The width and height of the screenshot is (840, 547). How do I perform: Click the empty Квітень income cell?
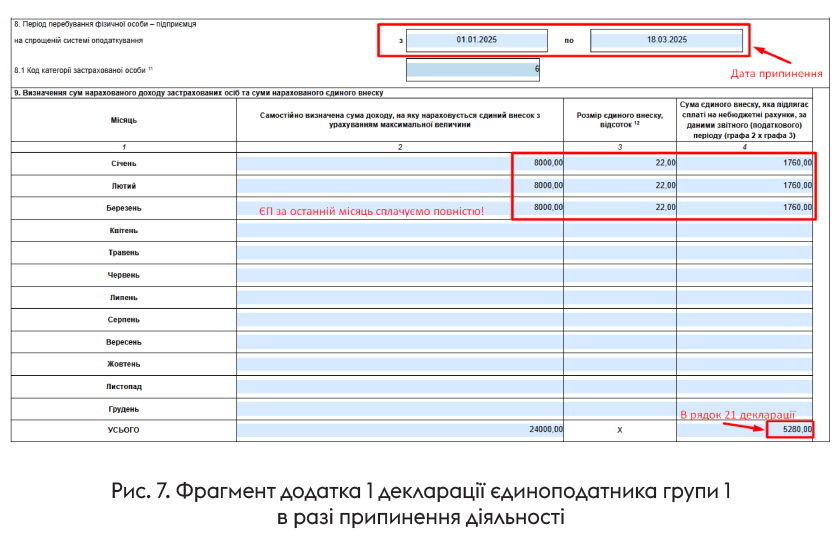[x=400, y=230]
